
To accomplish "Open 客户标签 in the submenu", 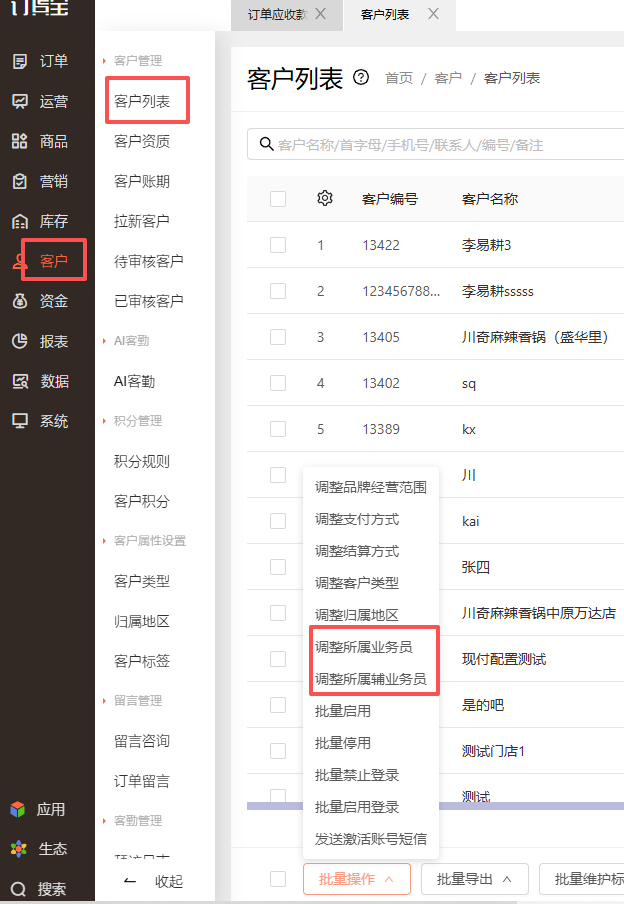I will [x=142, y=661].
